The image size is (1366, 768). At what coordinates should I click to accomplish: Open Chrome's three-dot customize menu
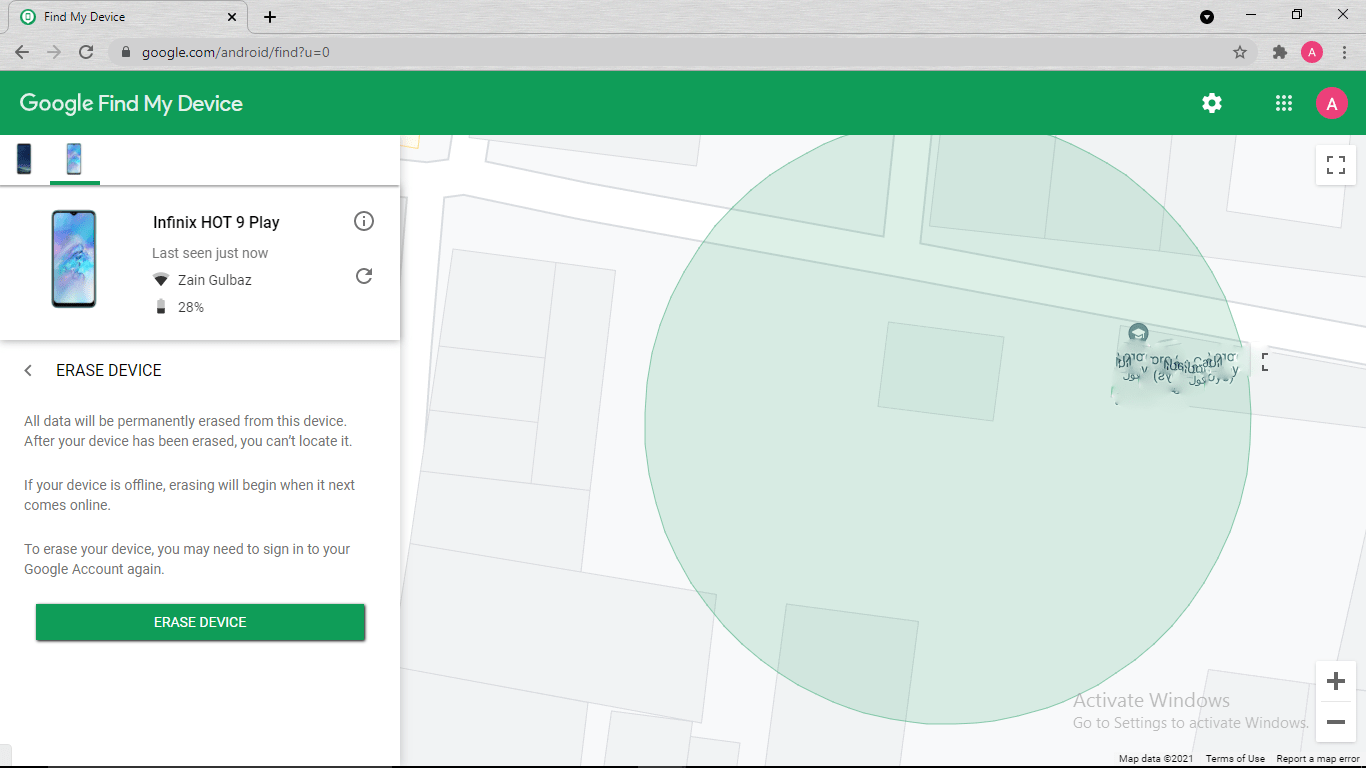[1344, 52]
